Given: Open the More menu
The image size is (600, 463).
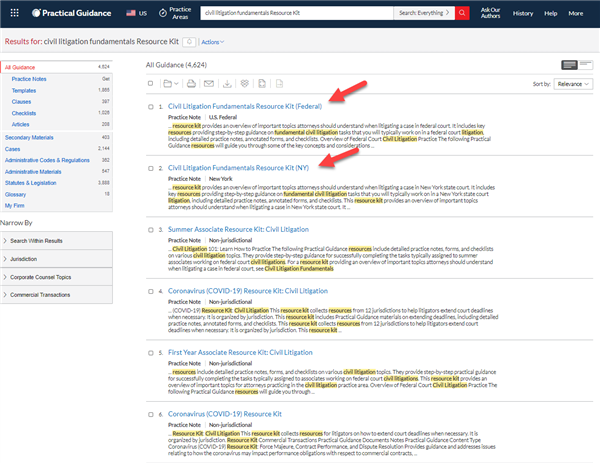Looking at the screenshot, I should point(576,13).
